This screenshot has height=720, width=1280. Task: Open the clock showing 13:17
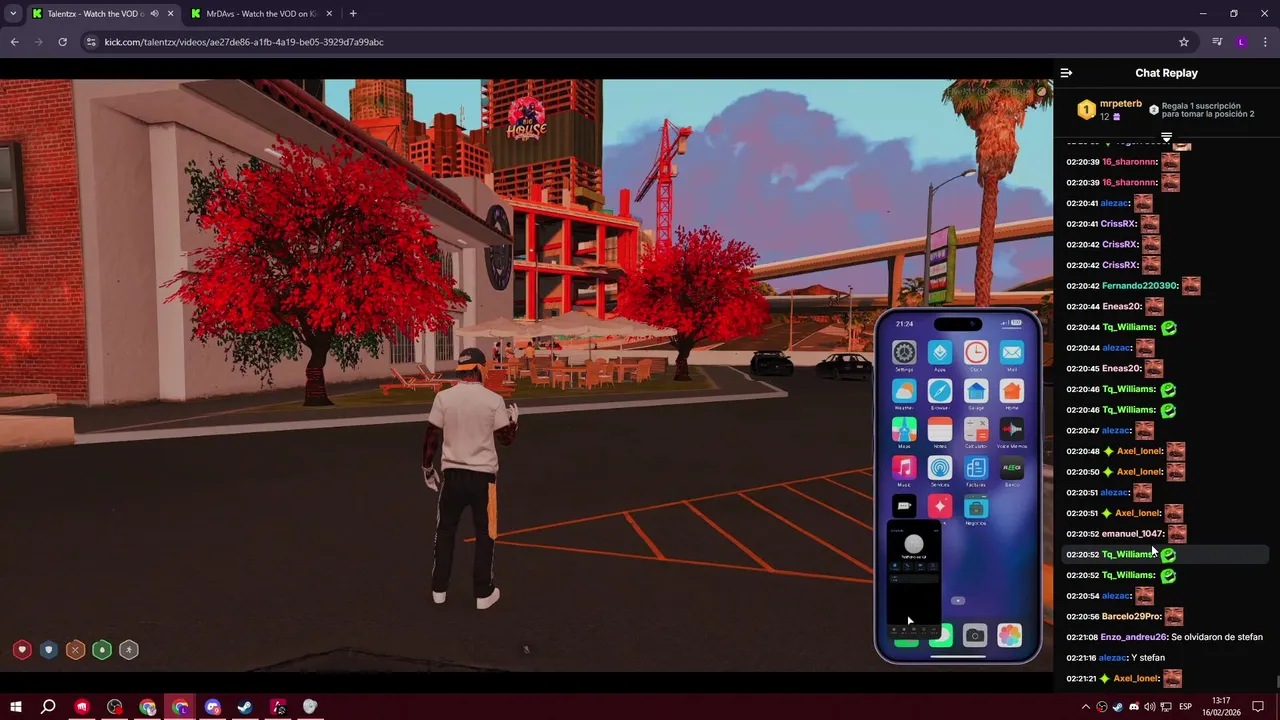coord(1221,707)
